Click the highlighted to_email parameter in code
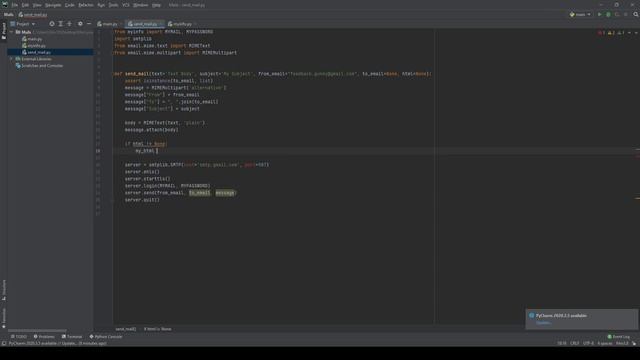Image resolution: width=640 pixels, height=360 pixels. pos(199,193)
